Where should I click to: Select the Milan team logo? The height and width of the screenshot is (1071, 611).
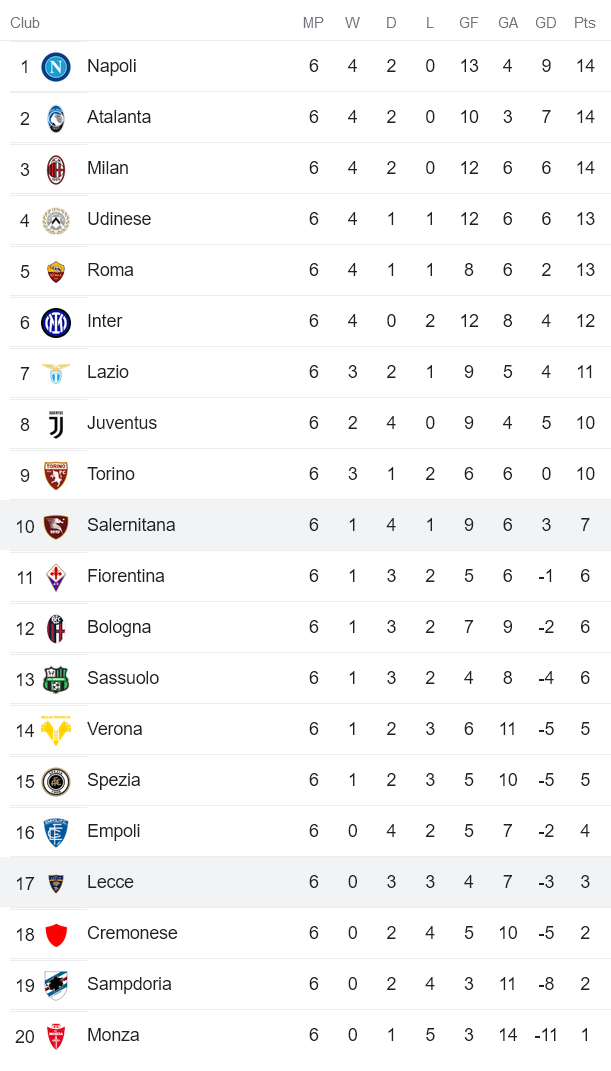tap(56, 169)
